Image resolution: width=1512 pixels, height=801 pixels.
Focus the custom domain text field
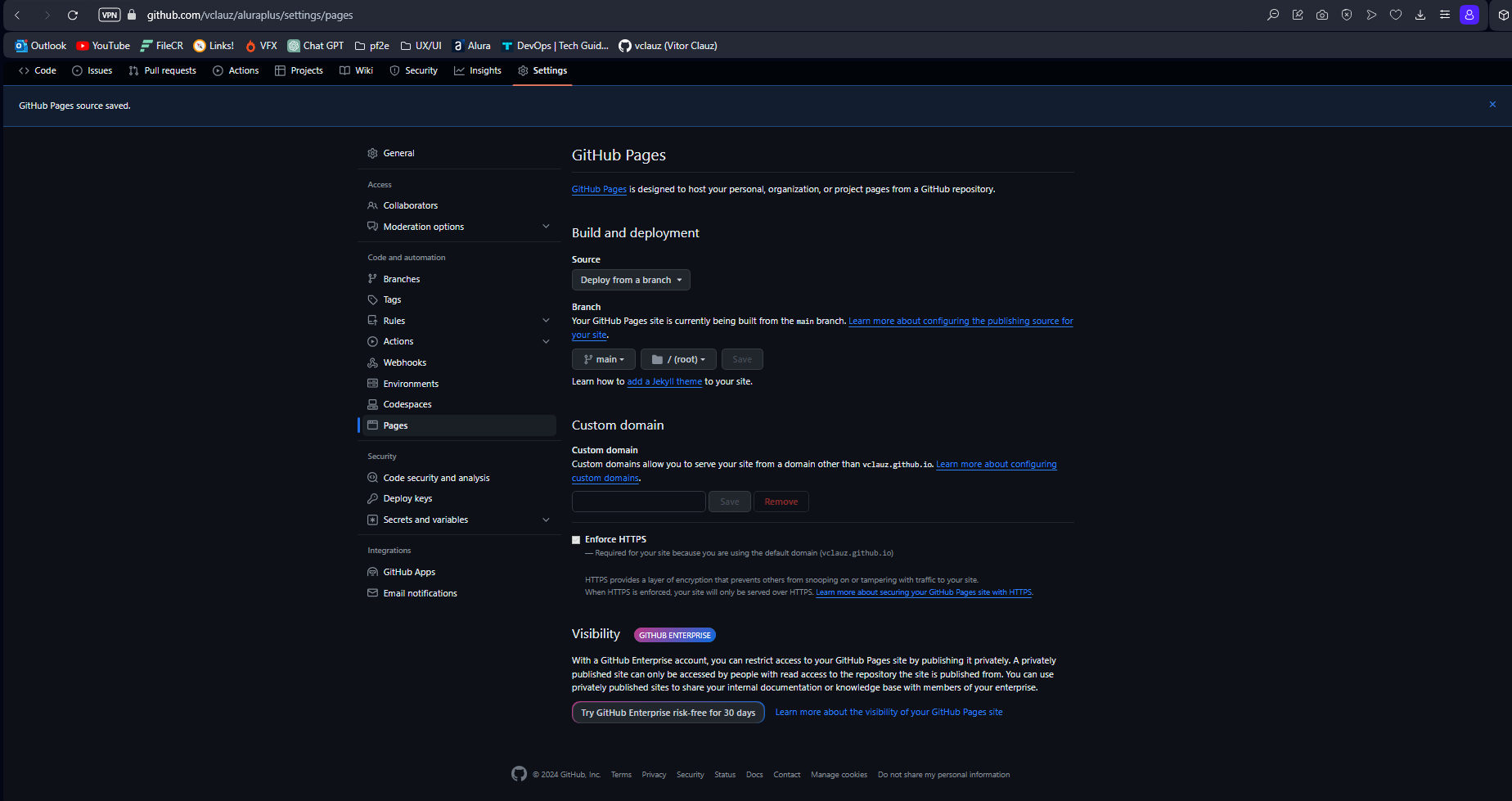[x=639, y=502]
